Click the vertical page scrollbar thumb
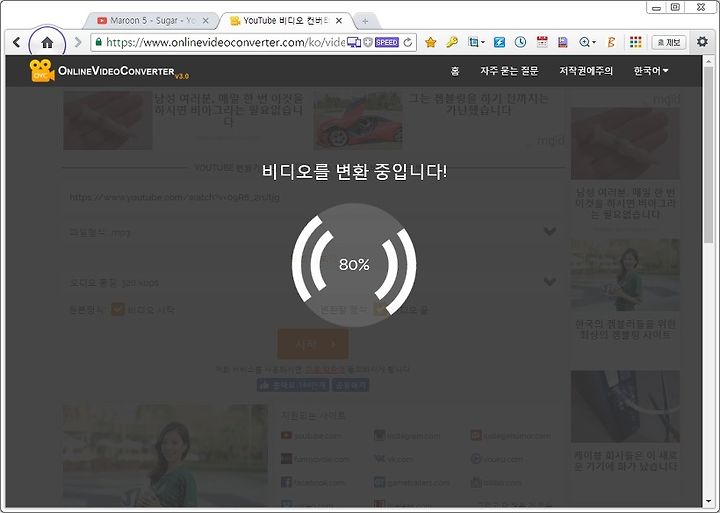 click(x=709, y=156)
